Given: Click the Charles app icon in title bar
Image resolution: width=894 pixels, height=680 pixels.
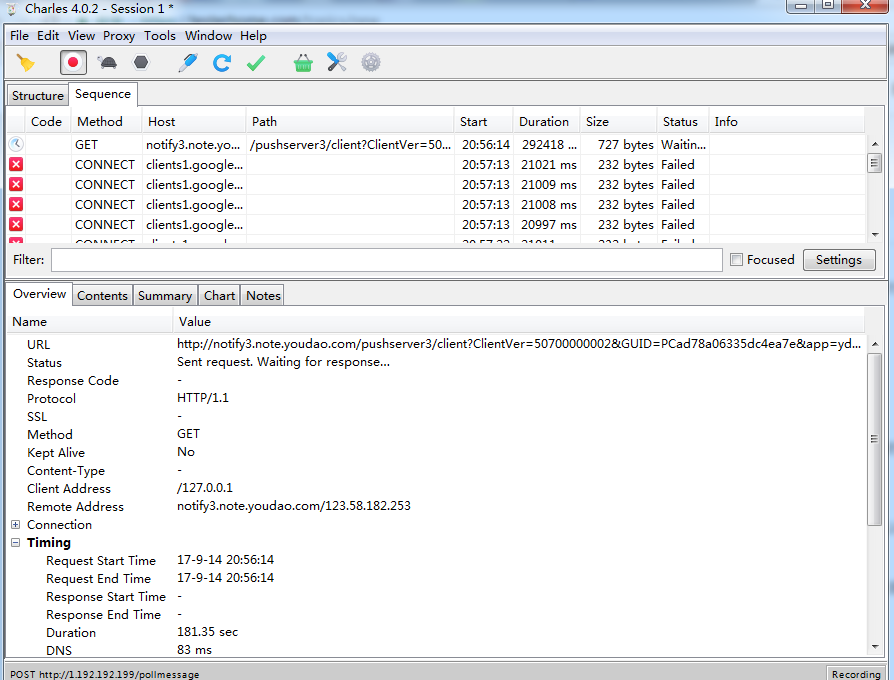Looking at the screenshot, I should (x=11, y=9).
